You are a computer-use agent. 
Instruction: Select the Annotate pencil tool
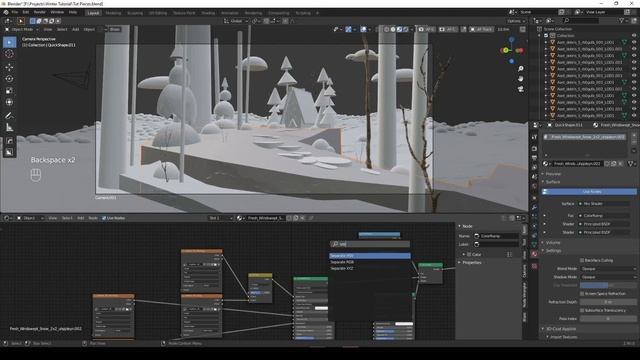click(x=9, y=116)
